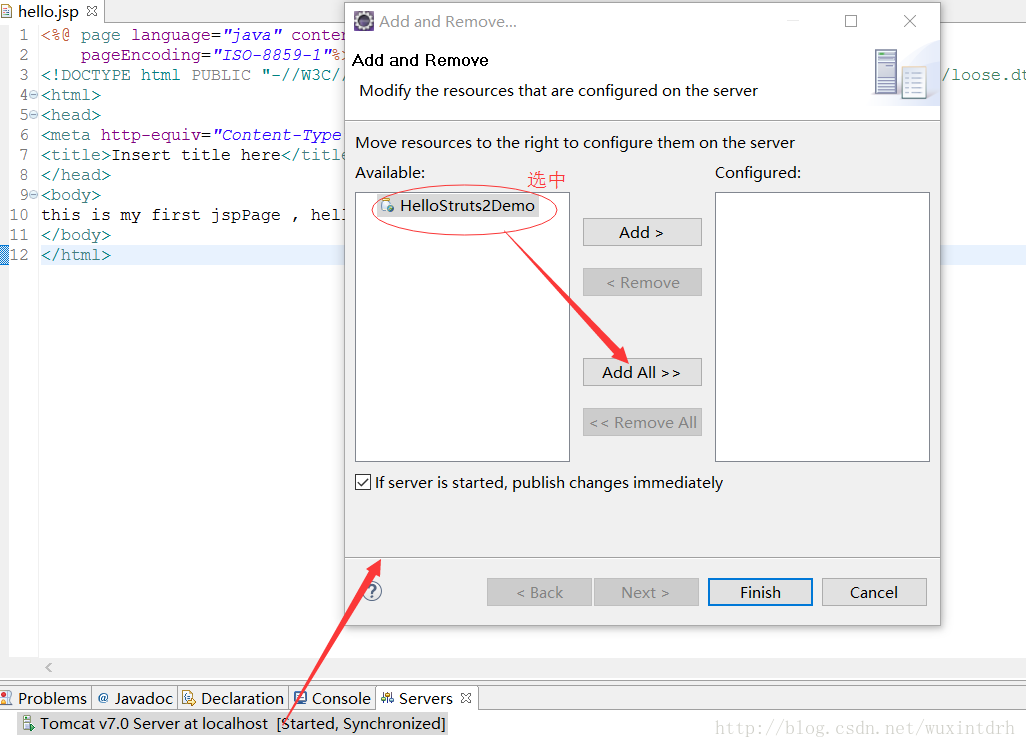The image size is (1026, 748).
Task: Click the < Back button
Action: pos(539,592)
